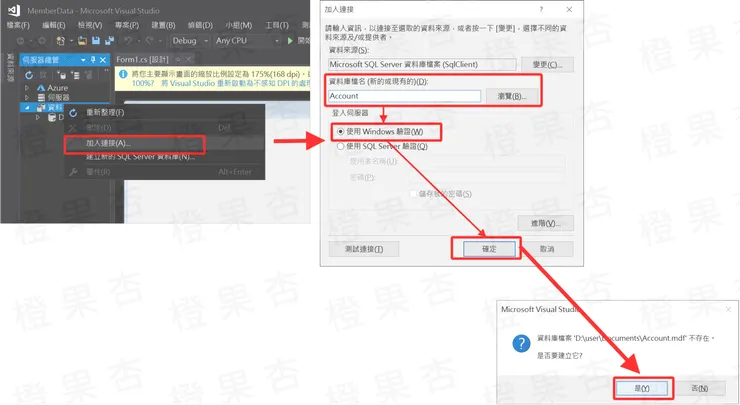Click the Connect to Server icon
Viewport: 740px width, 405px height.
[75, 75]
